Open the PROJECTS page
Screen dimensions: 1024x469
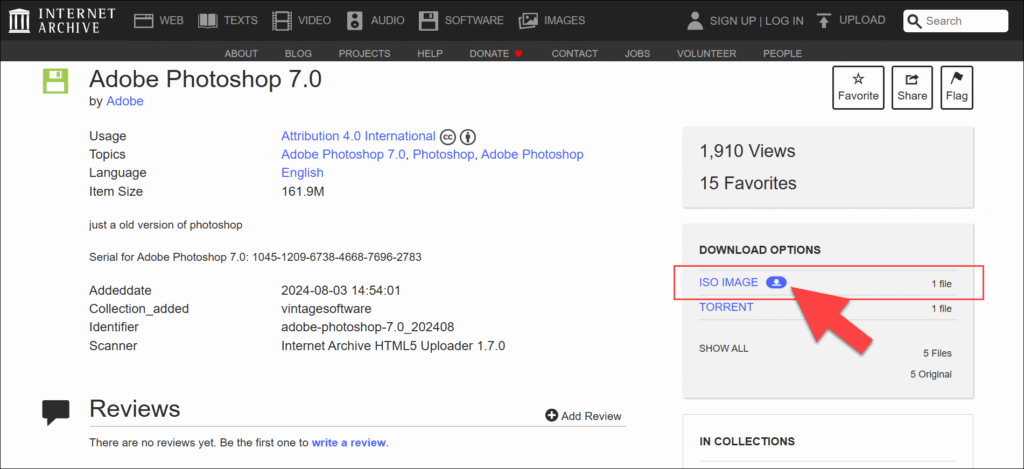click(364, 54)
